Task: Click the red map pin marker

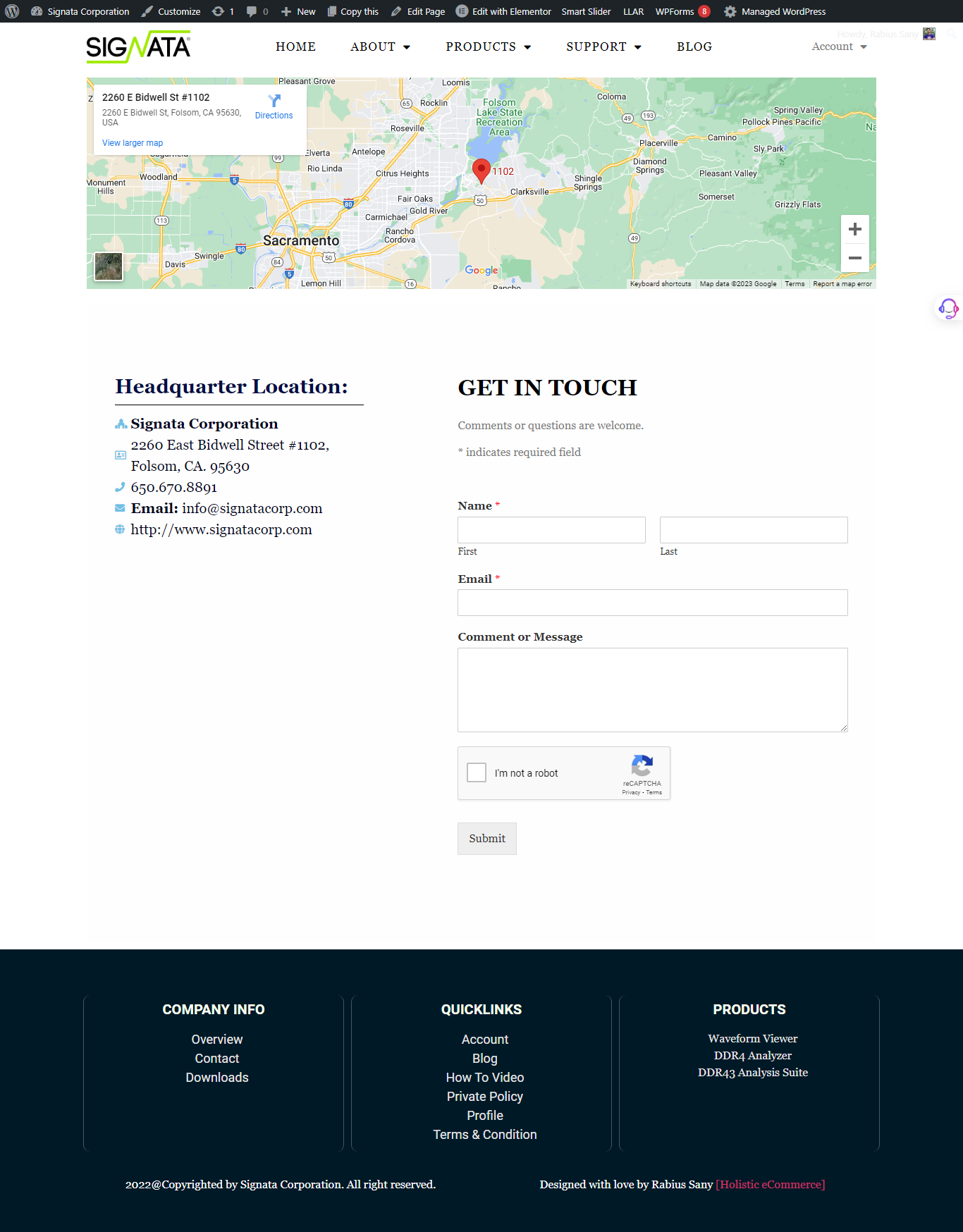Action: [x=481, y=171]
